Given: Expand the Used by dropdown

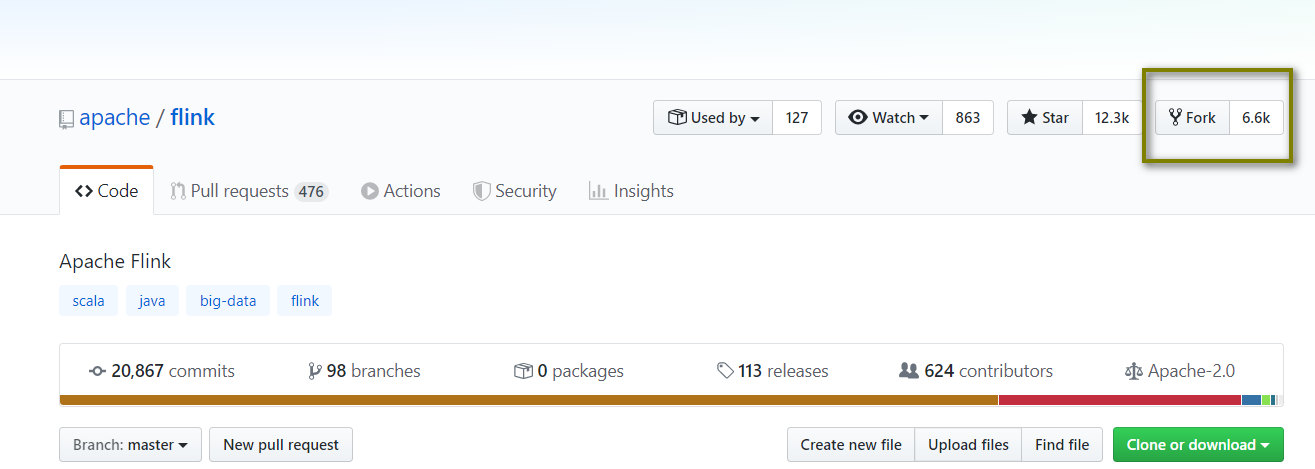Looking at the screenshot, I should (x=713, y=118).
